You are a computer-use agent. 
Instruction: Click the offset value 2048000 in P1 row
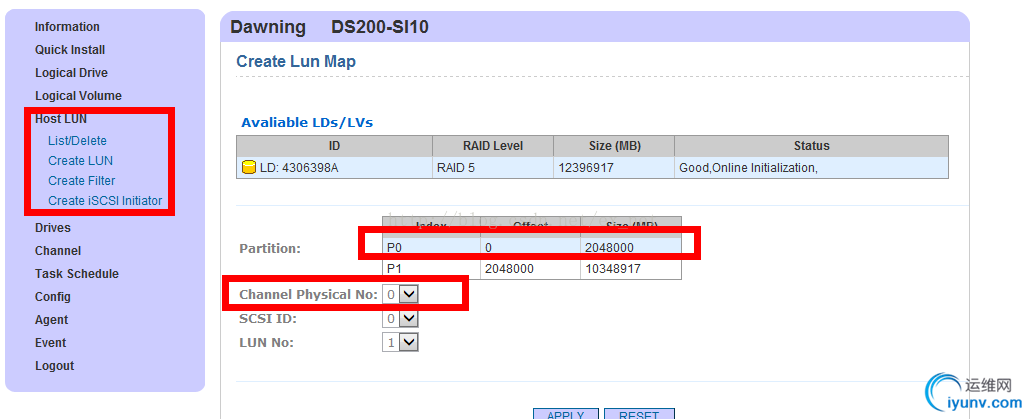coord(509,269)
